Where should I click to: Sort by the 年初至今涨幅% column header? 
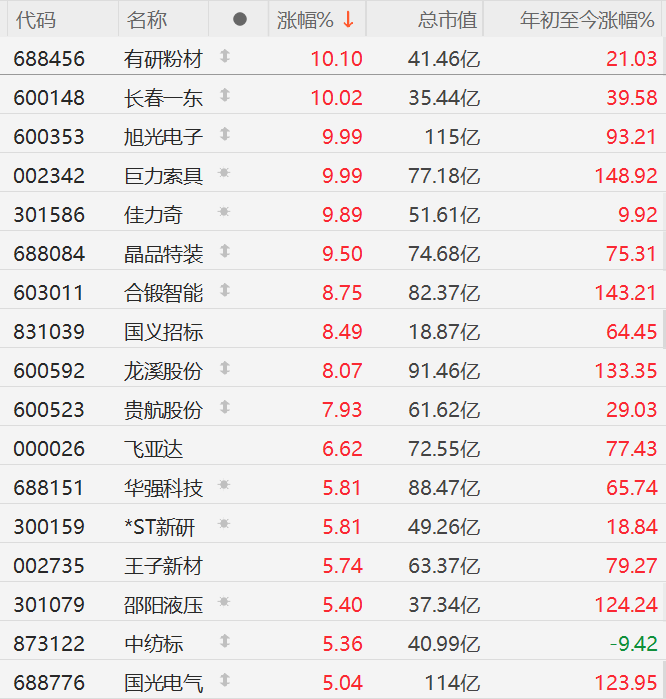587,20
